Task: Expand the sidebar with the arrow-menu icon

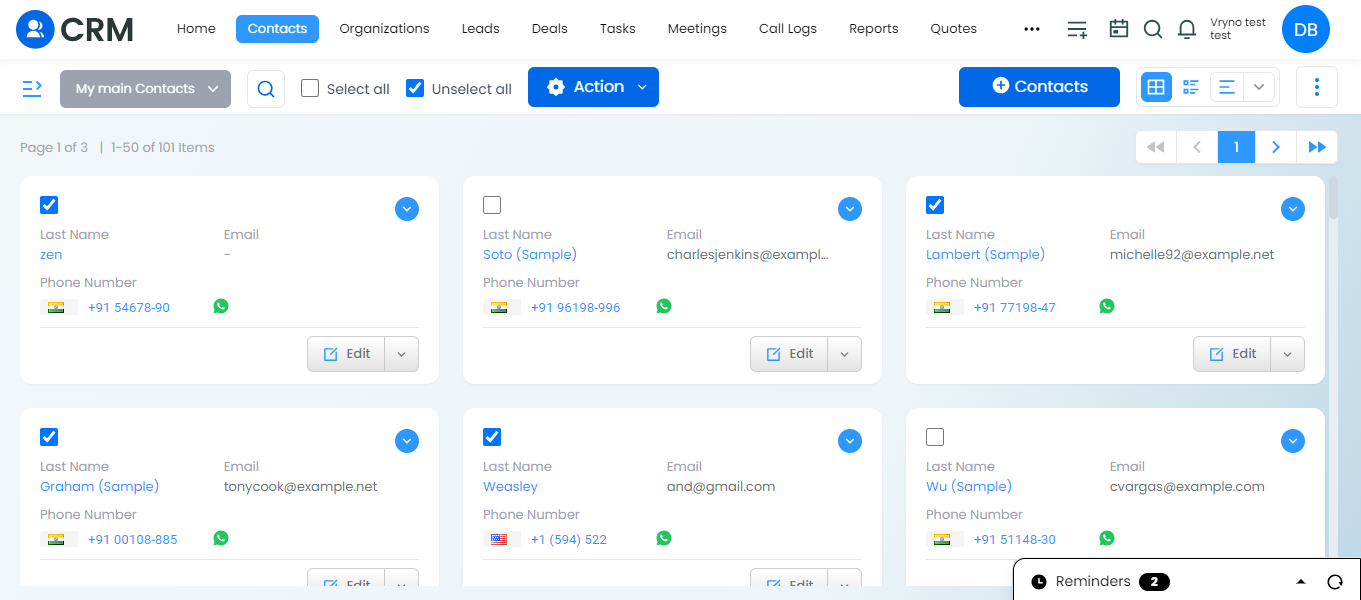Action: click(32, 88)
